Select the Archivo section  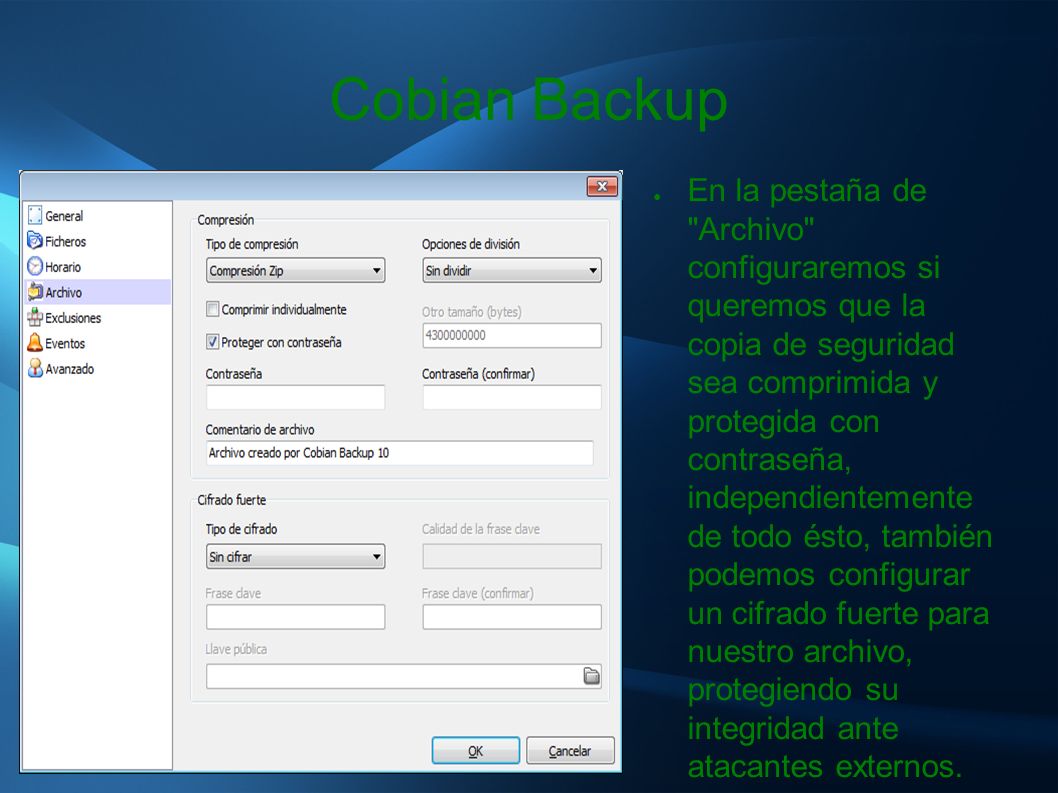tap(97, 292)
